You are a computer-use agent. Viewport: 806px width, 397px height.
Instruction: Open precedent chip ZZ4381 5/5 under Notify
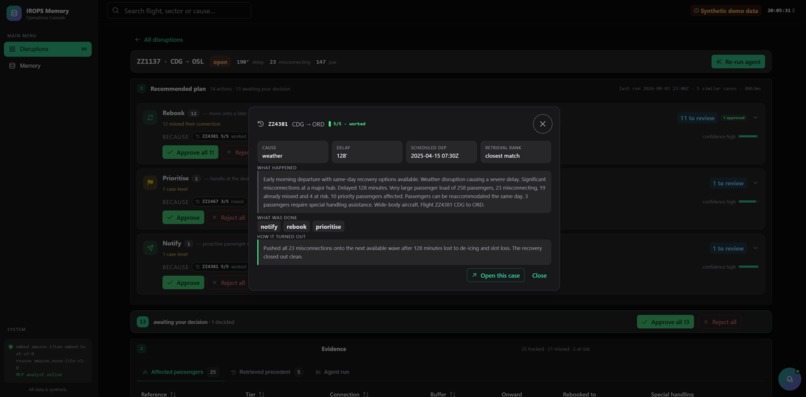[x=221, y=267]
